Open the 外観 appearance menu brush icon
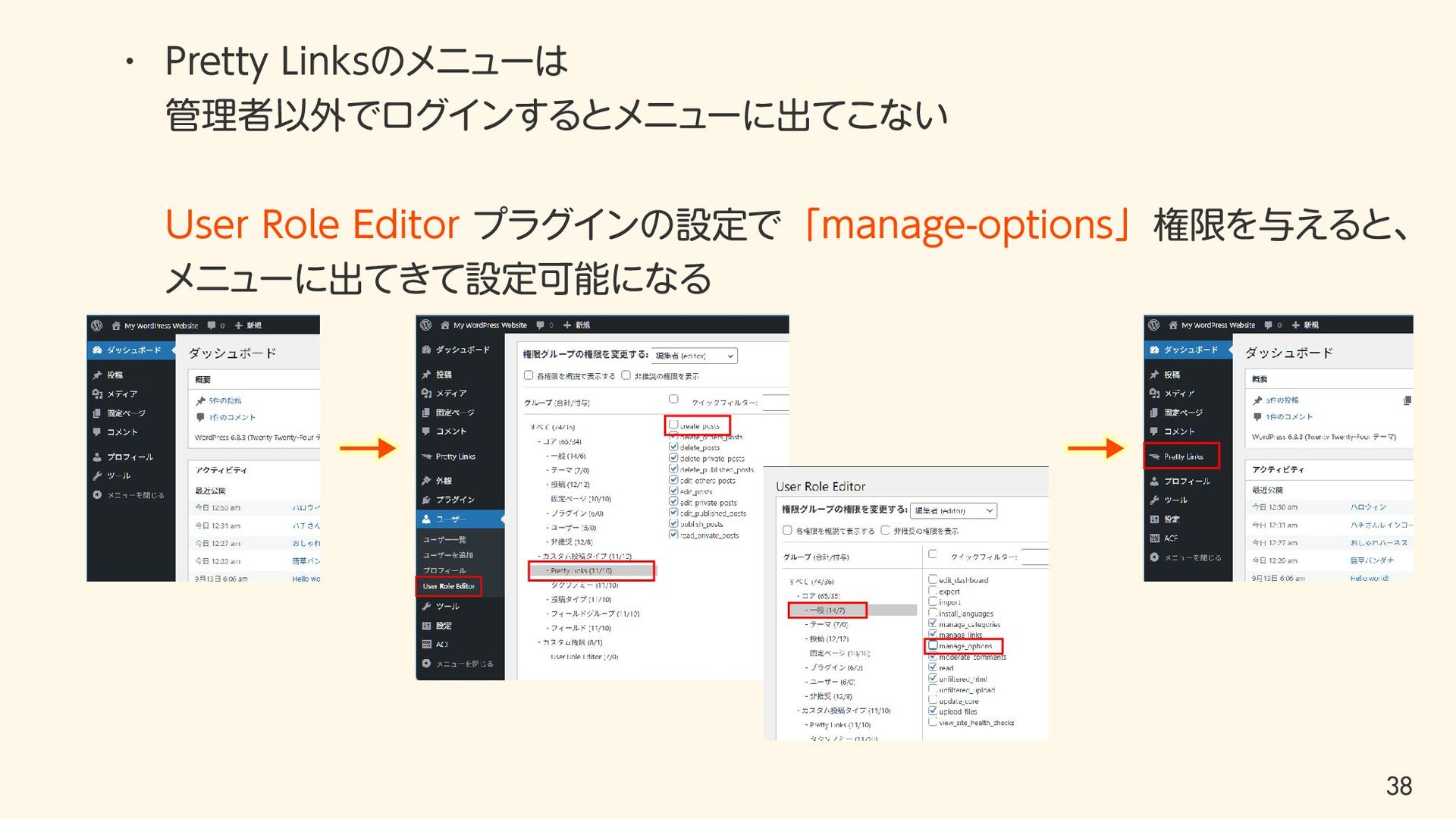The height and width of the screenshot is (819, 1456). coord(427,481)
